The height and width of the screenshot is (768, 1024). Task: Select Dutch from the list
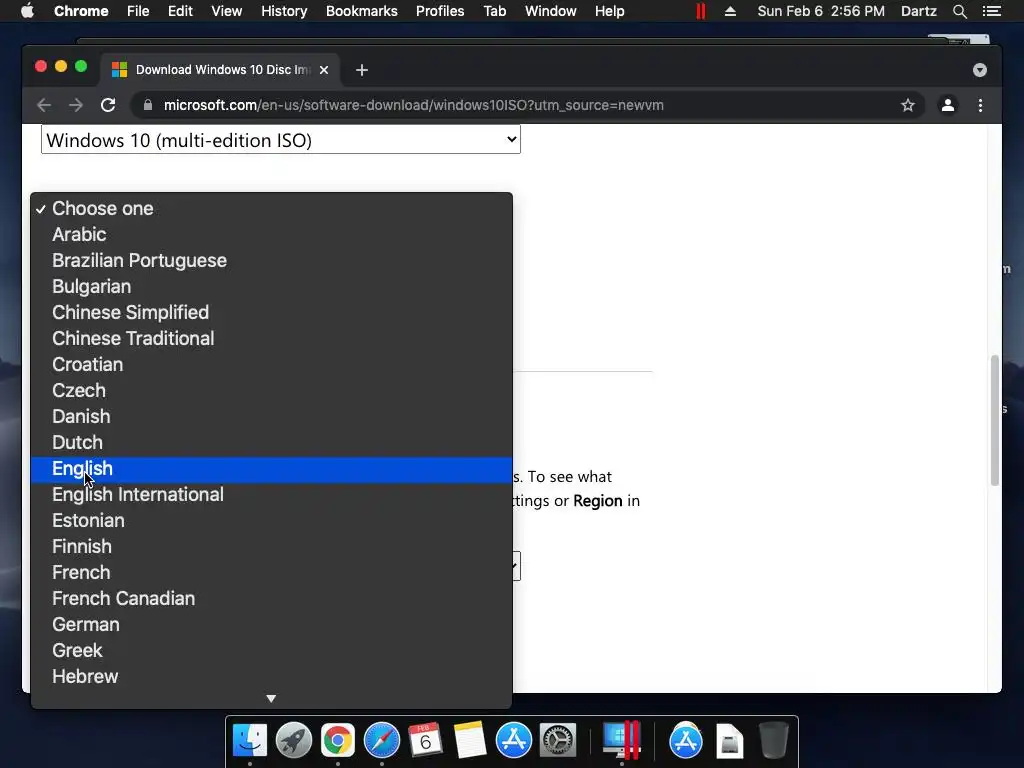point(271,443)
